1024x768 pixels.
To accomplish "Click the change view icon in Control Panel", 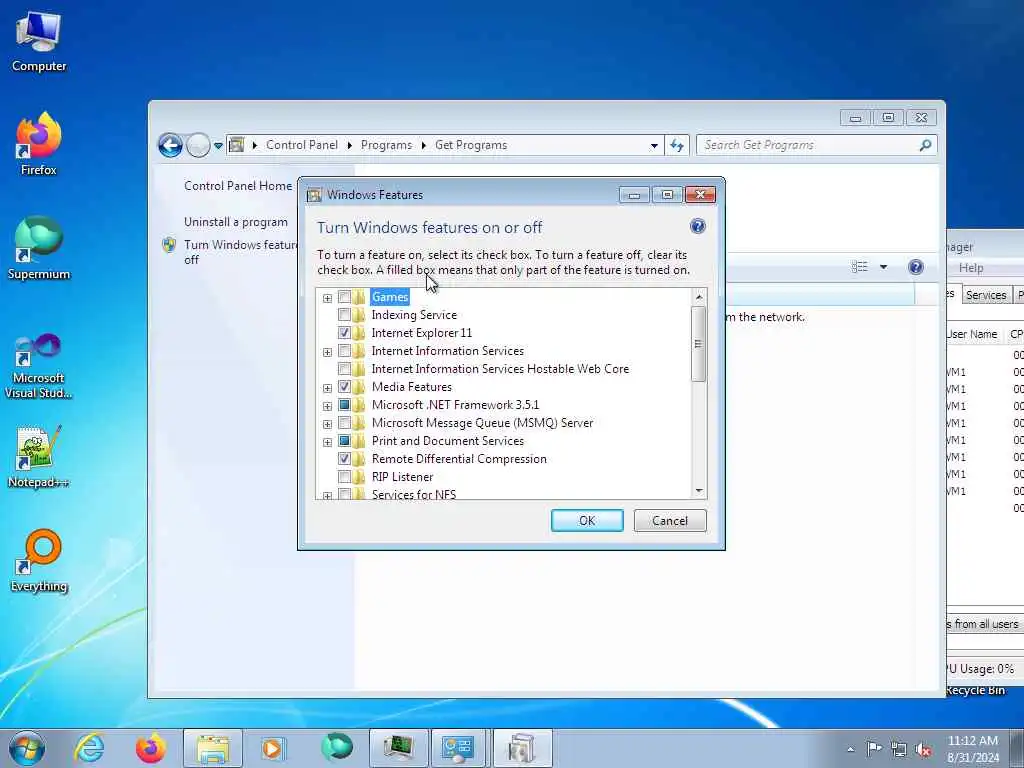I will pyautogui.click(x=859, y=266).
